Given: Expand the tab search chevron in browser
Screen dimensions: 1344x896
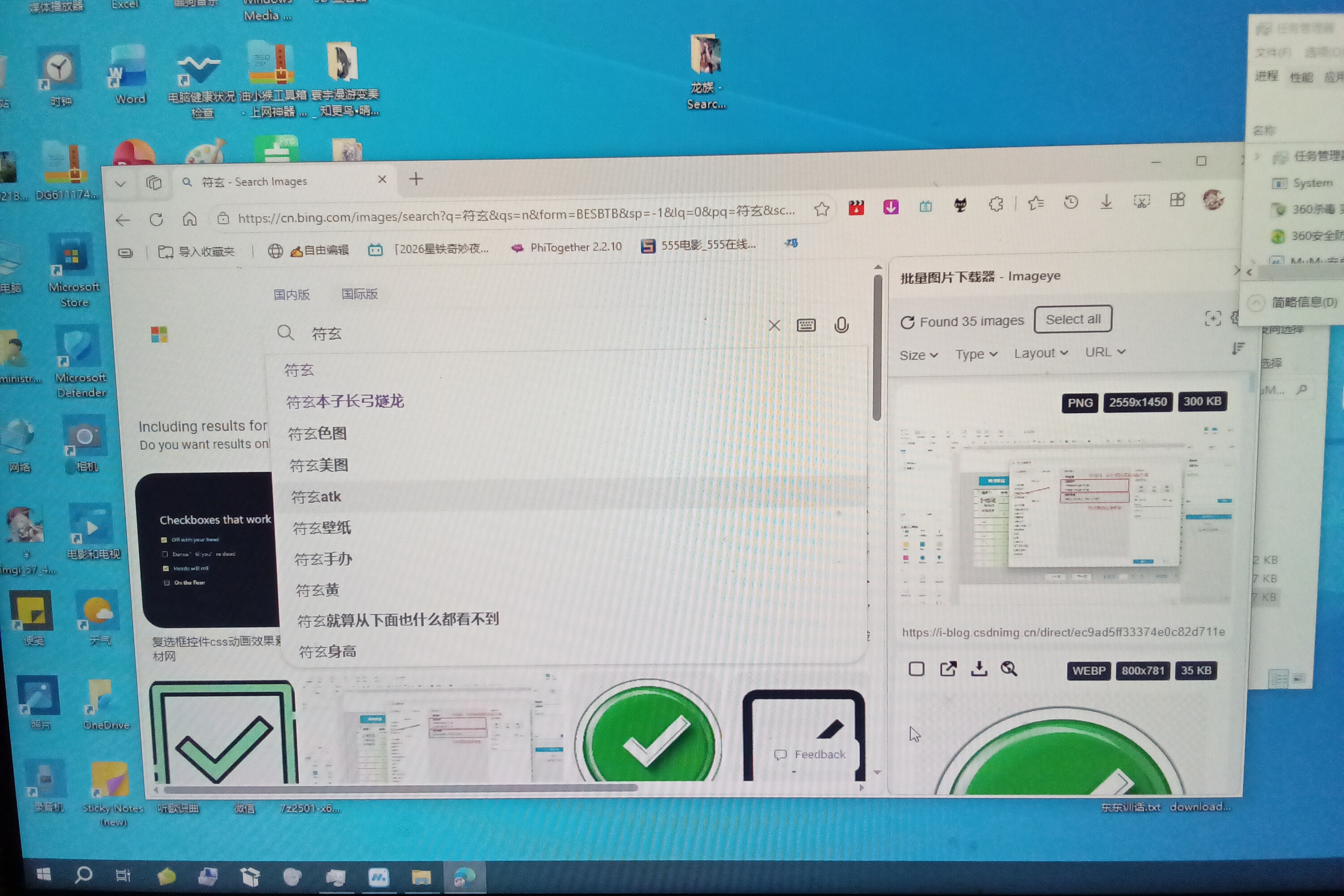Looking at the screenshot, I should tap(120, 184).
